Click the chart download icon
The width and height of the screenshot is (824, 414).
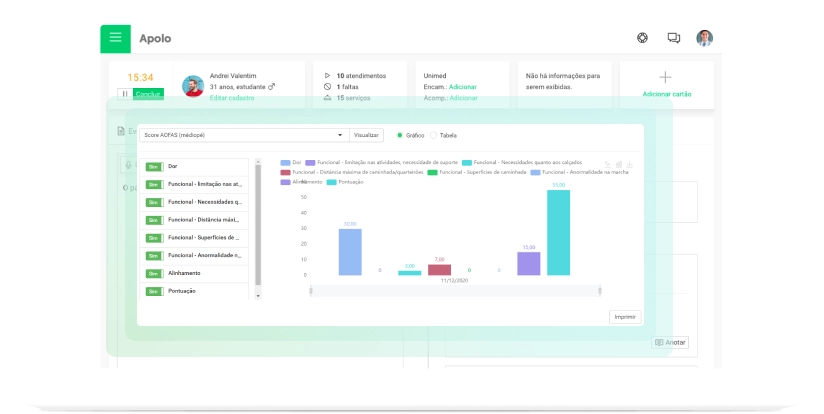tap(630, 164)
